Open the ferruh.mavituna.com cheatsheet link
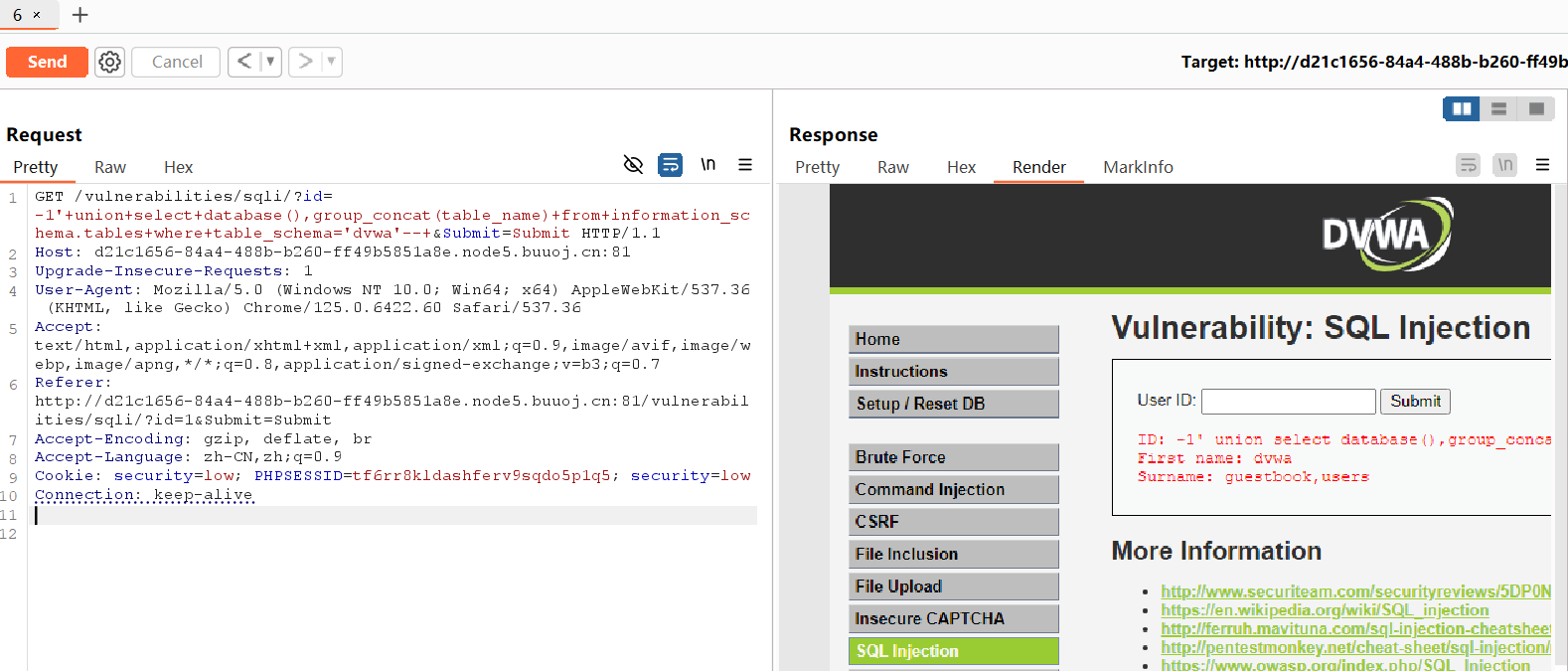The image size is (1568, 671). click(1355, 629)
